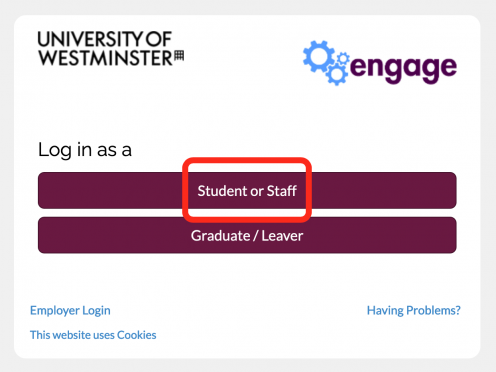
Task: Click the word Employer in the login link
Action: click(55, 311)
